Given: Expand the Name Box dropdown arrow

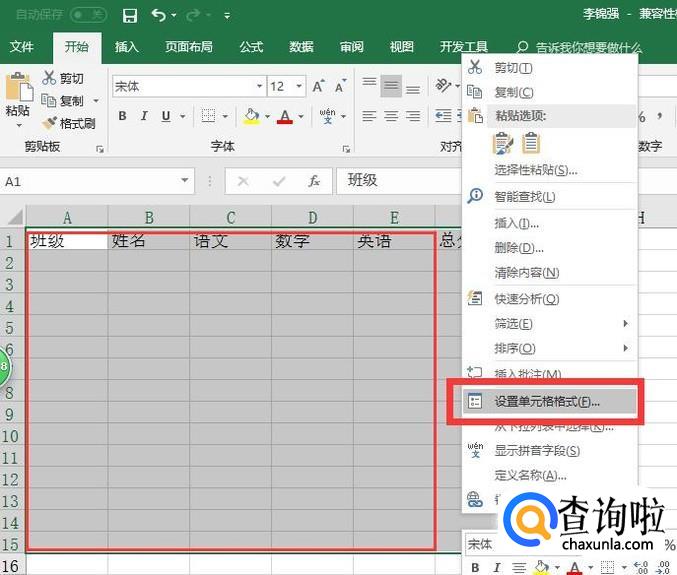Looking at the screenshot, I should tap(185, 181).
